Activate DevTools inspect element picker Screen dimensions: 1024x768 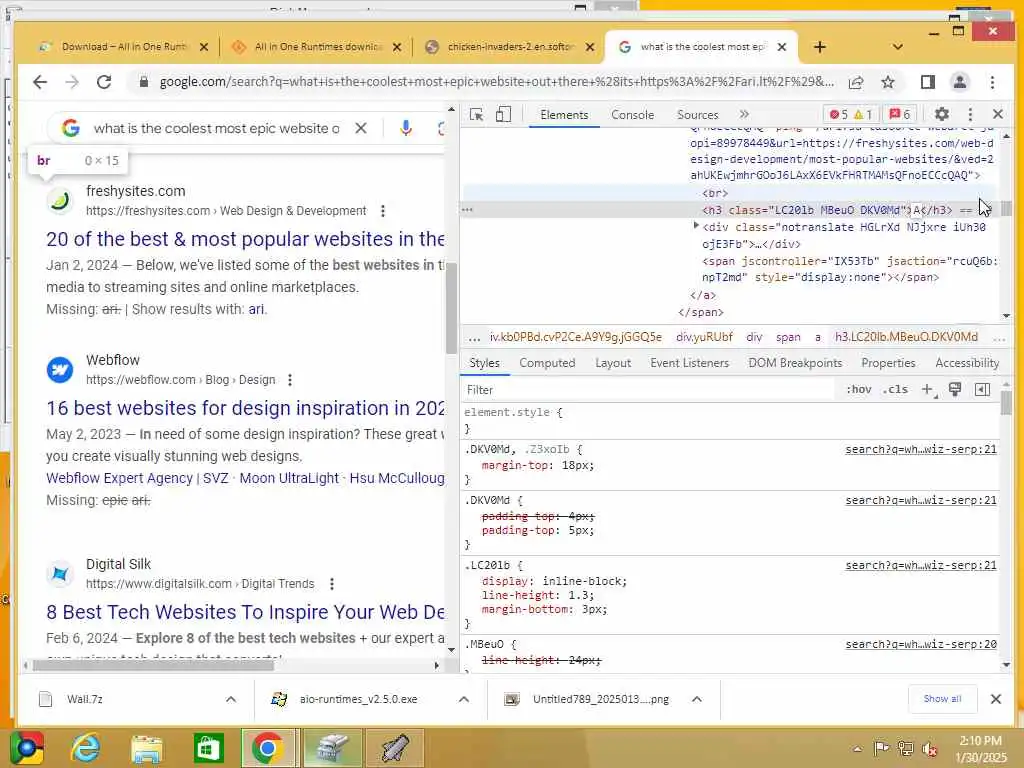(x=477, y=115)
